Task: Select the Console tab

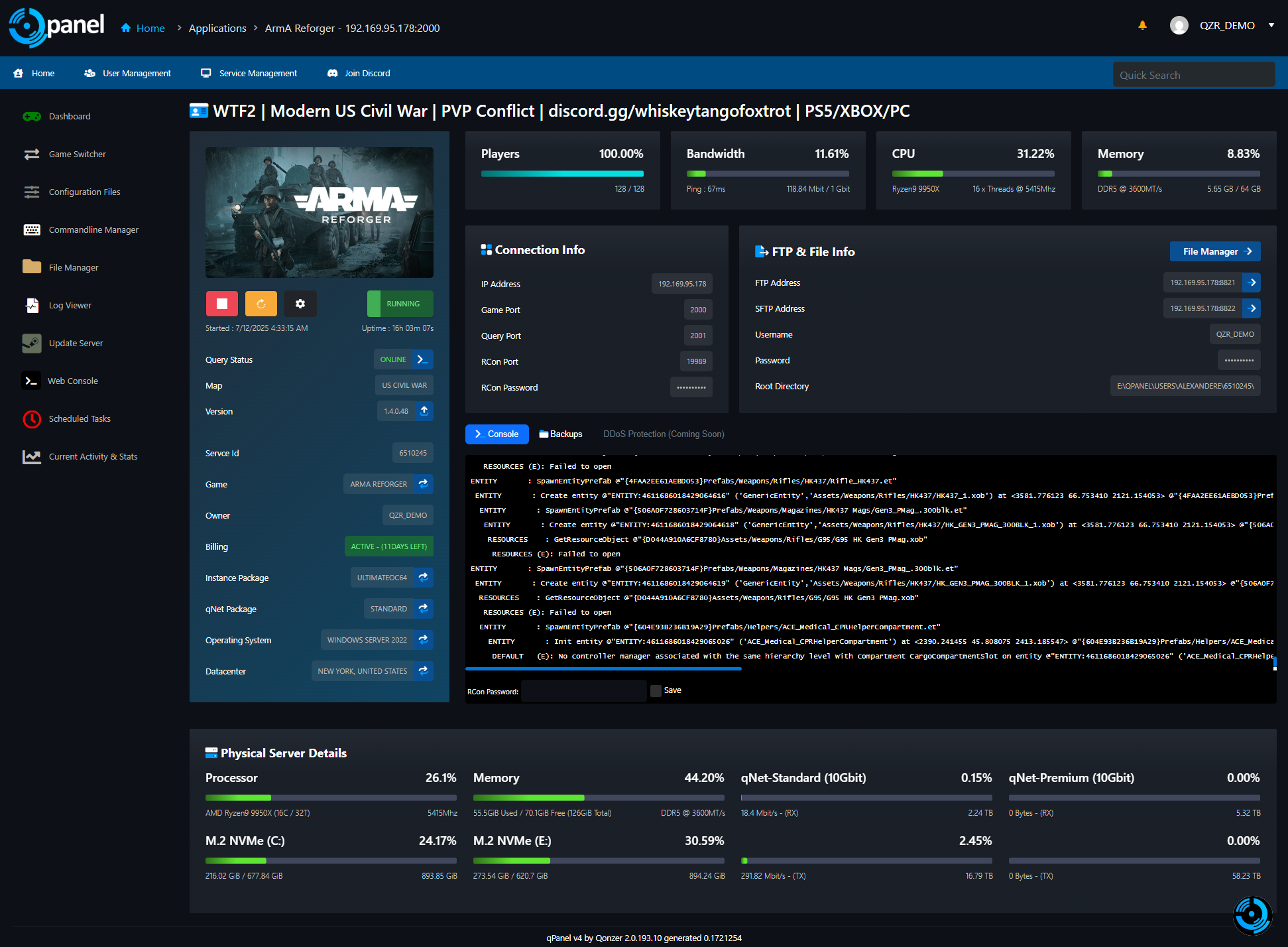Action: [497, 434]
